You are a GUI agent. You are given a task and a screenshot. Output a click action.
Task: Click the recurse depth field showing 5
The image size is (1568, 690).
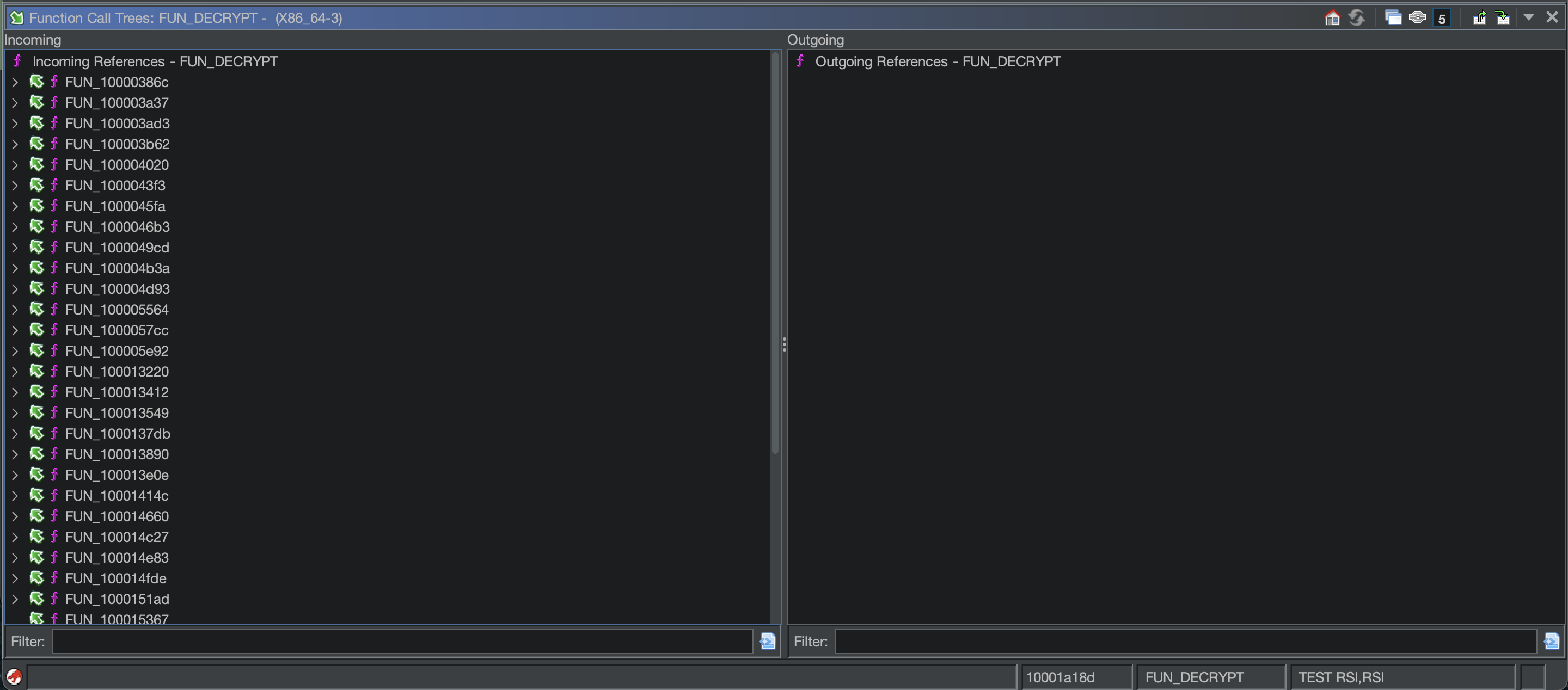coord(1441,19)
